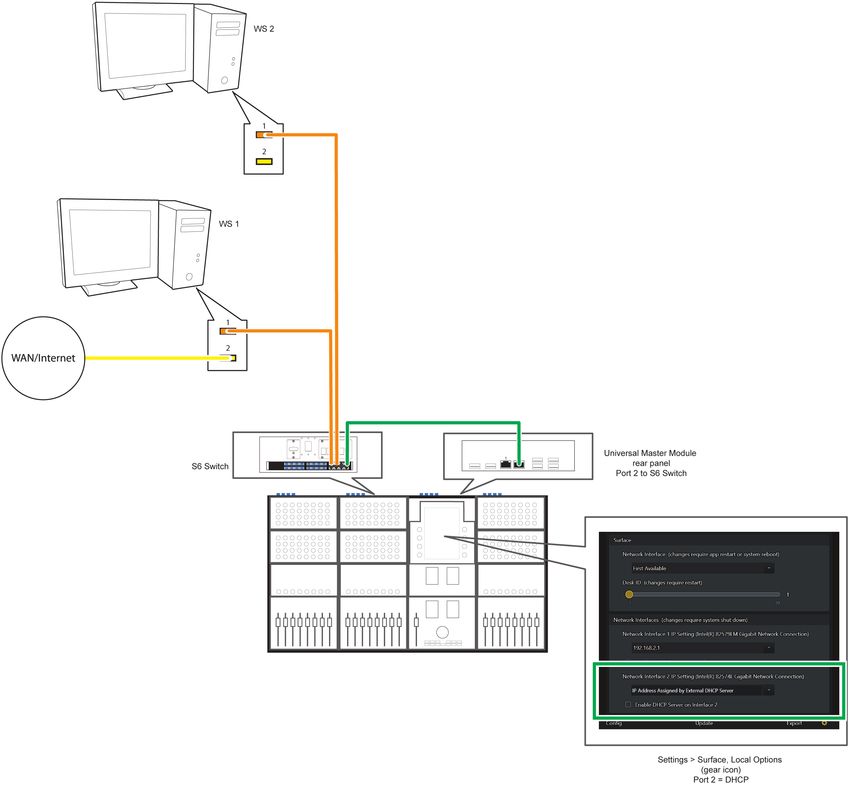Click the WAN/Internet circle
Image resolution: width=850 pixels, height=787 pixels.
43,358
